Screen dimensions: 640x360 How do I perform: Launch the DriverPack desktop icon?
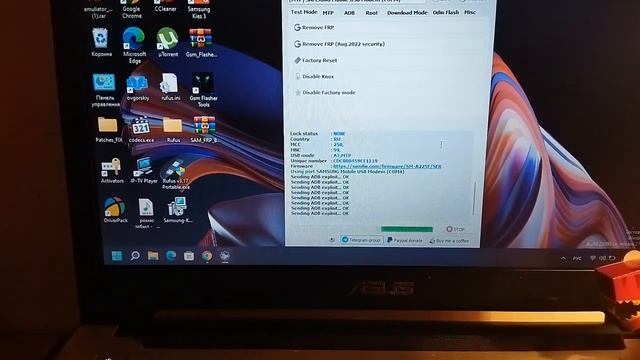tap(115, 210)
